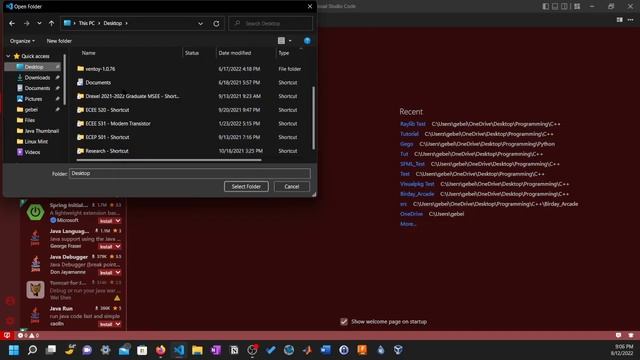Screen dimensions: 640x360
Task: Cancel the Open Folder dialog
Action: click(291, 187)
